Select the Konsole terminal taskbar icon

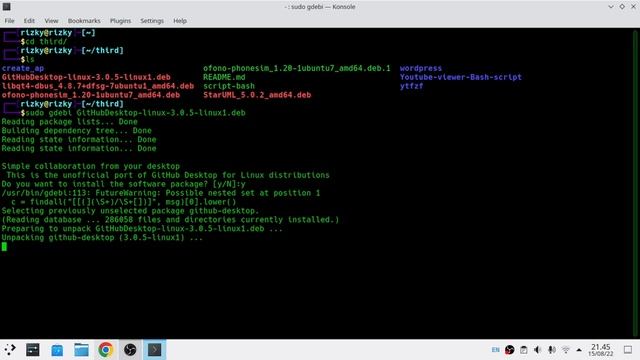click(154, 349)
